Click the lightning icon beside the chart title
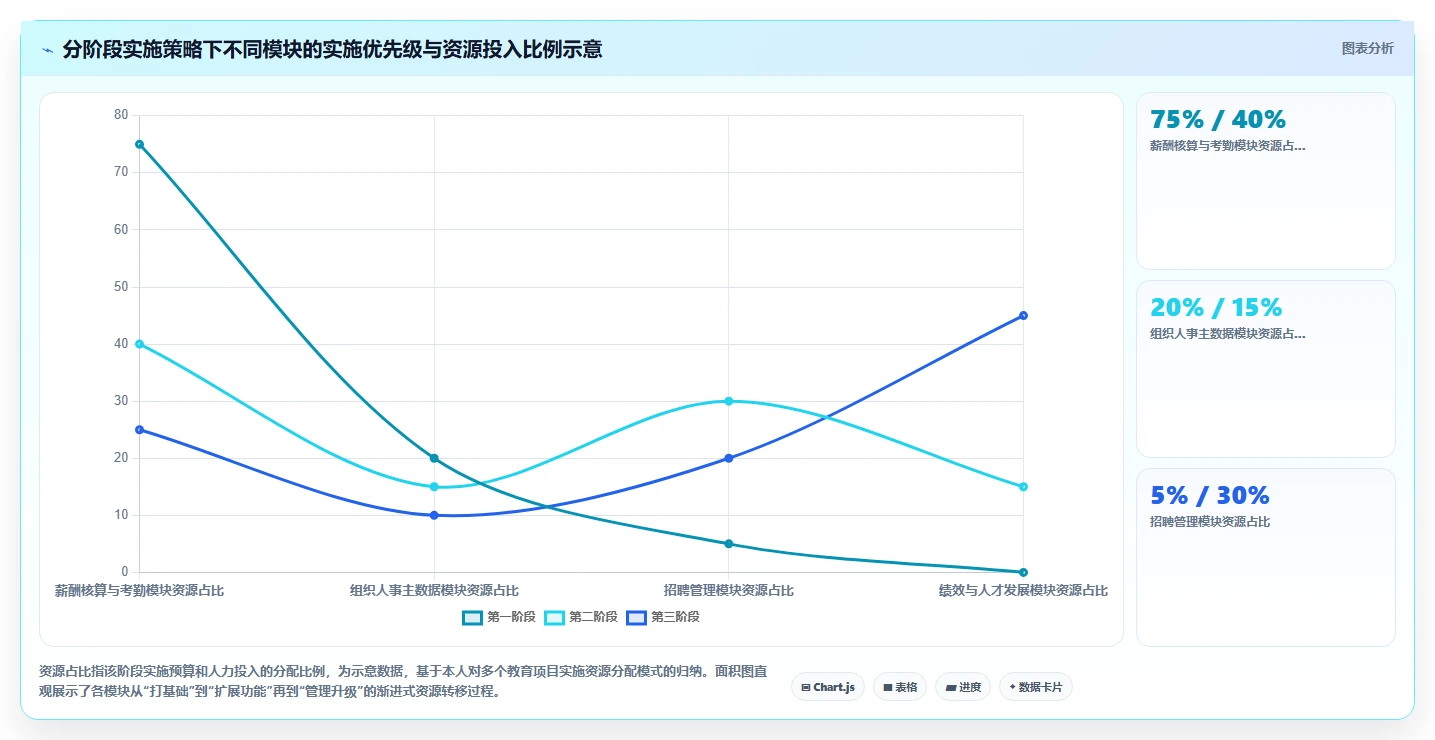This screenshot has width=1435, height=740. tap(47, 50)
